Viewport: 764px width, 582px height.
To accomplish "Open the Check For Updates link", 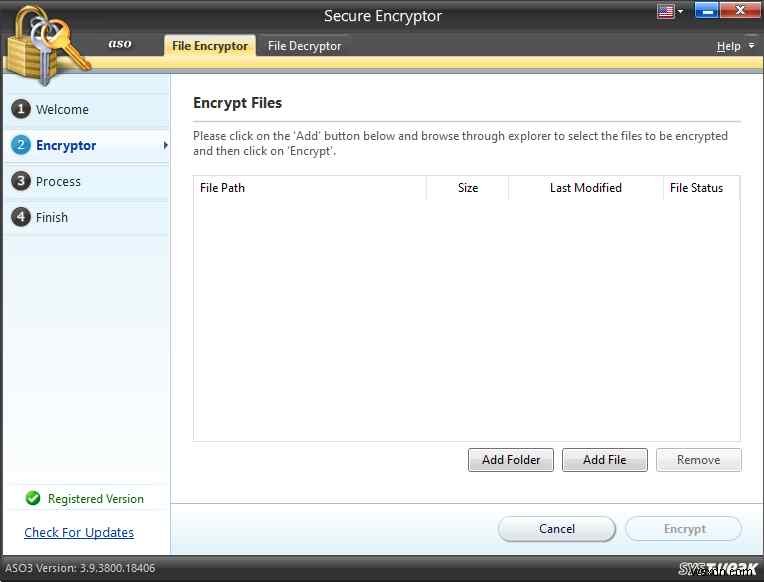I will tap(79, 532).
